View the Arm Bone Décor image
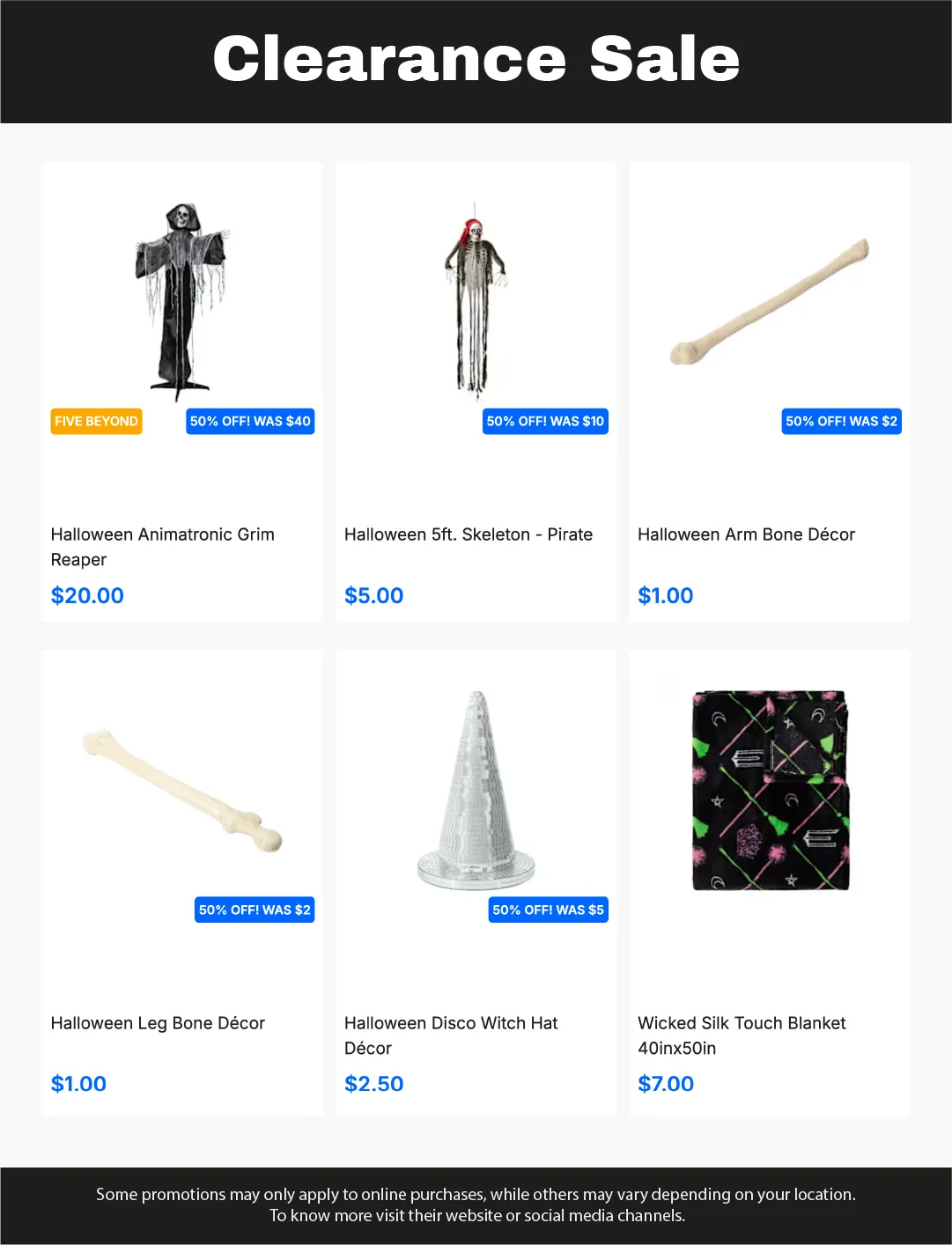 coord(770,301)
